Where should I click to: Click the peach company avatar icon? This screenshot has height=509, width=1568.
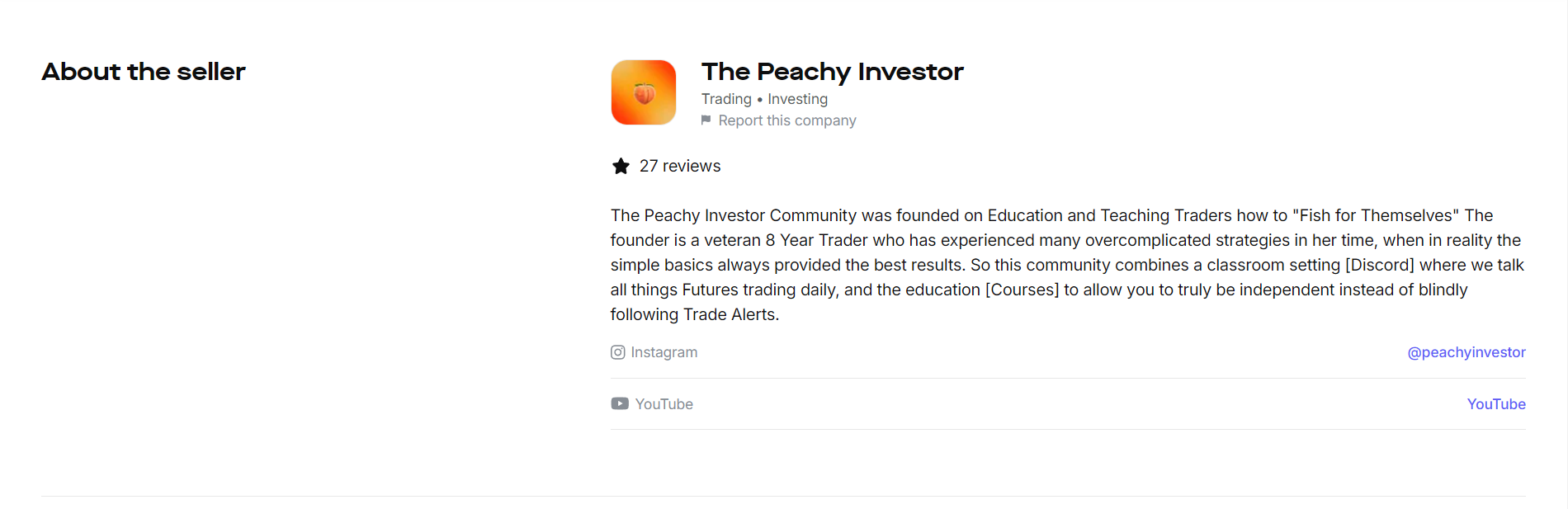[643, 92]
